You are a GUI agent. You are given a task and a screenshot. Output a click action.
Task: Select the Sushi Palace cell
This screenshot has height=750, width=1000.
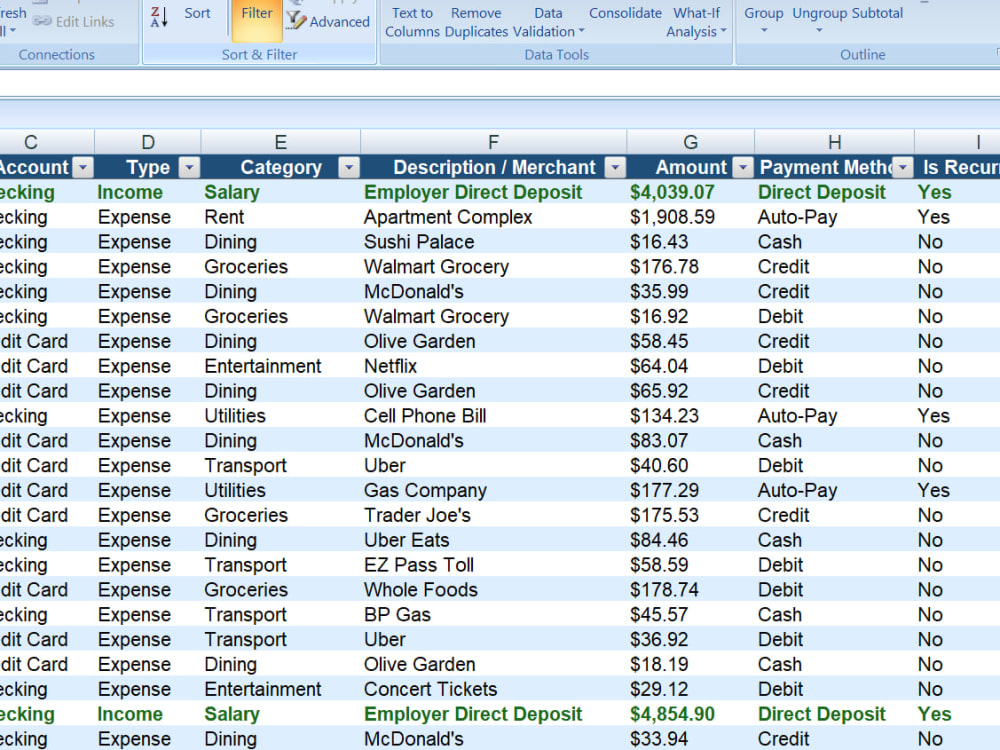coord(494,242)
